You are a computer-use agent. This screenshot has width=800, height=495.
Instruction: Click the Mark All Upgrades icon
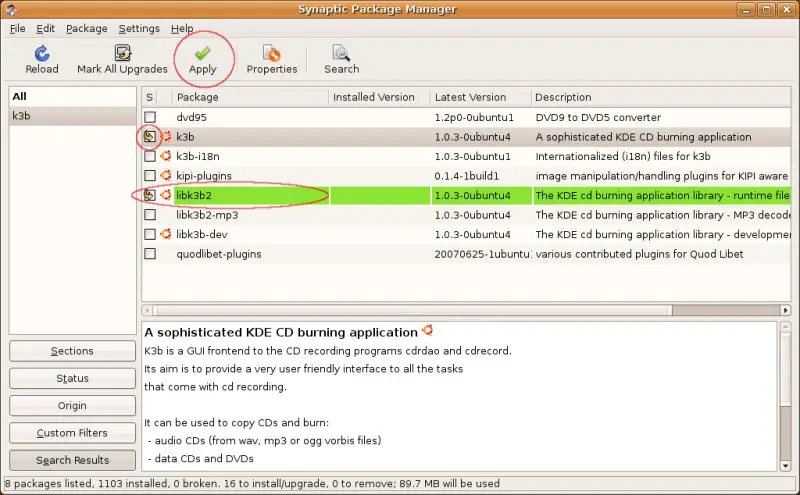click(122, 53)
